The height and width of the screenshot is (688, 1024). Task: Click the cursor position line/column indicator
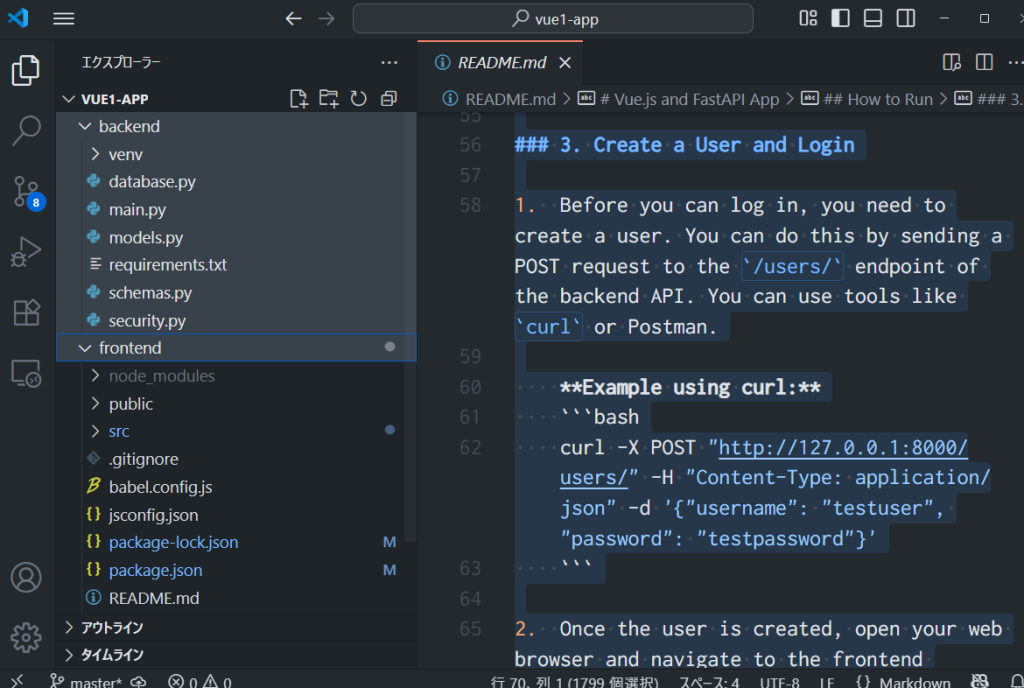(x=575, y=681)
